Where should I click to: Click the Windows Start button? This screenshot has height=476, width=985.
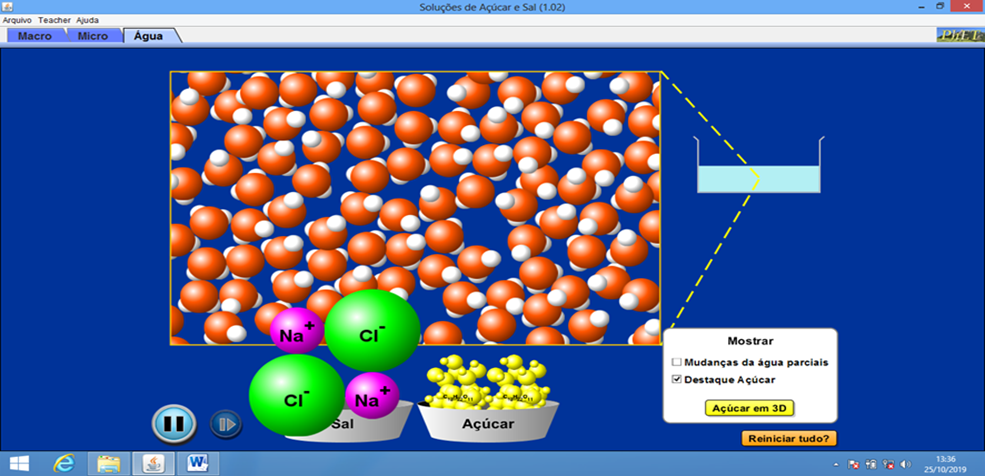pyautogui.click(x=20, y=463)
